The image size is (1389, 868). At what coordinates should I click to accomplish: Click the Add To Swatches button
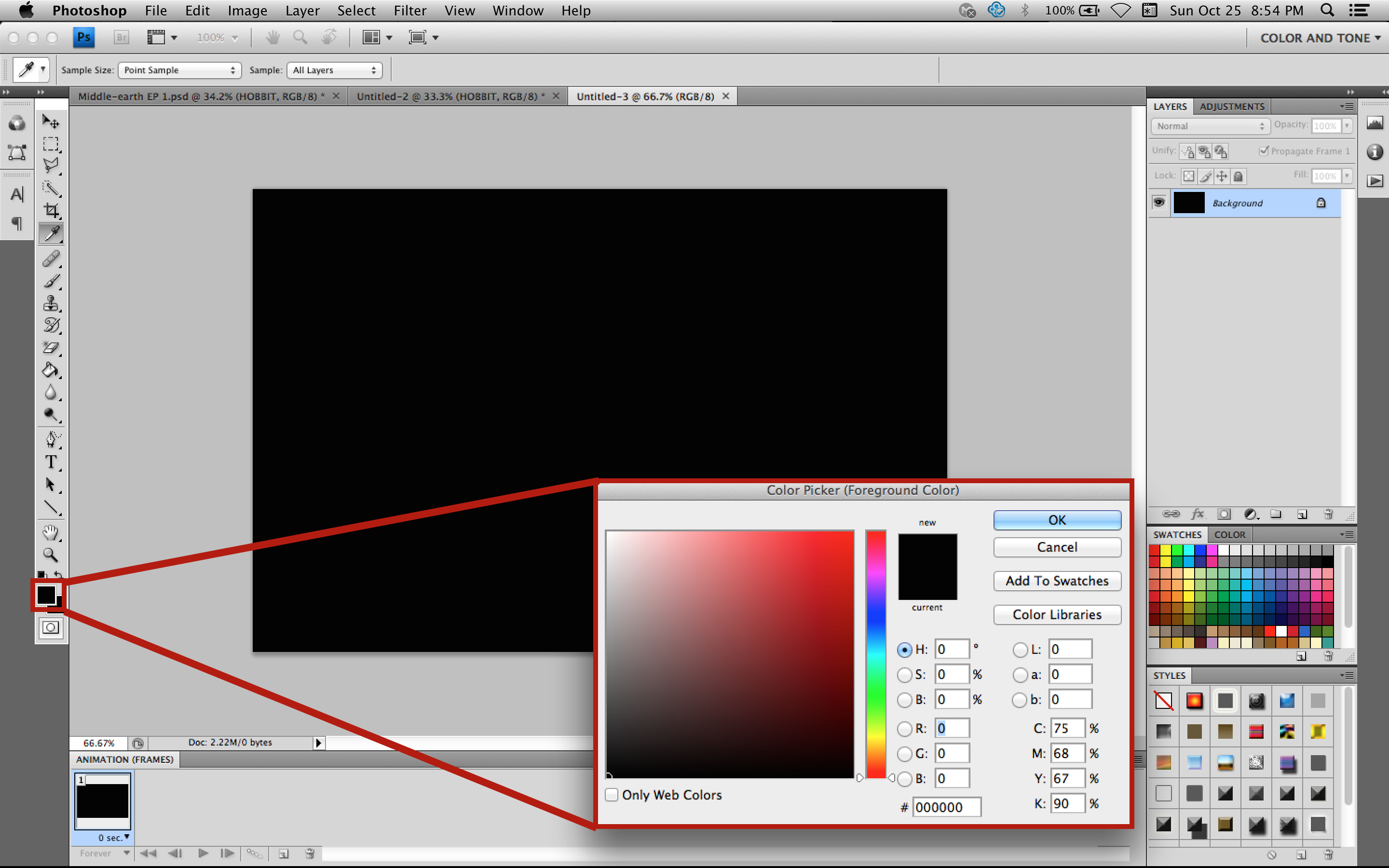(x=1057, y=581)
